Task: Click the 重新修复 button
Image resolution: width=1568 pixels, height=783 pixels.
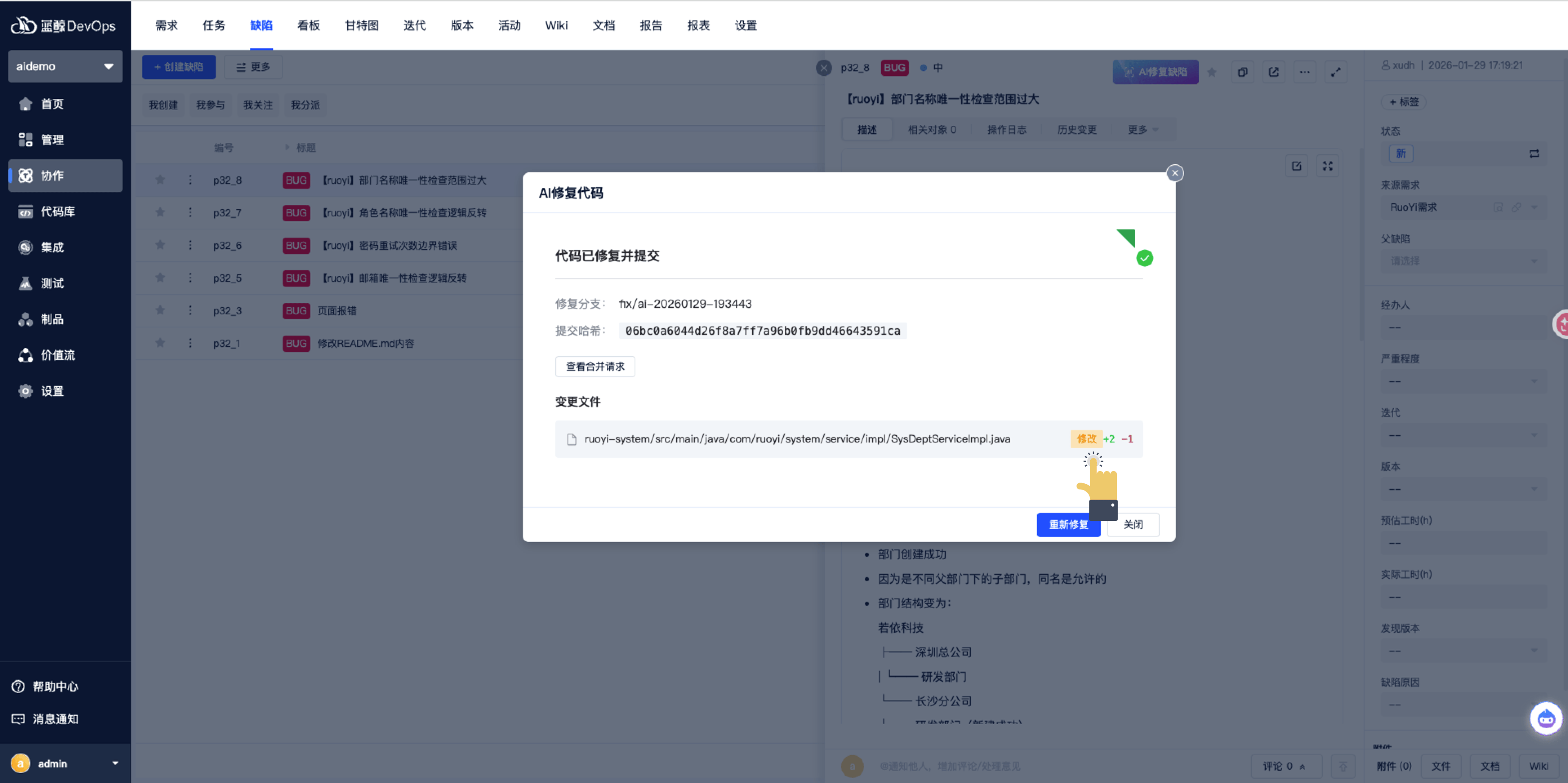Action: [1068, 525]
